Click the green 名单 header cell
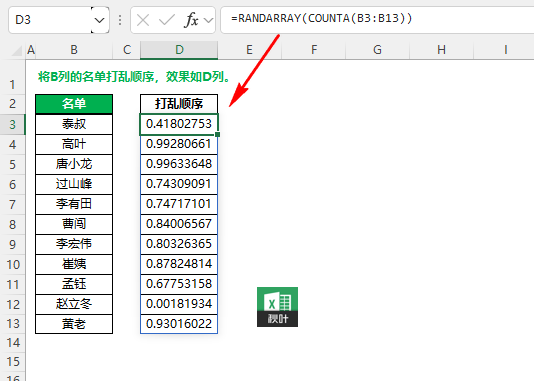Screen dimensions: 534x381 point(74,104)
